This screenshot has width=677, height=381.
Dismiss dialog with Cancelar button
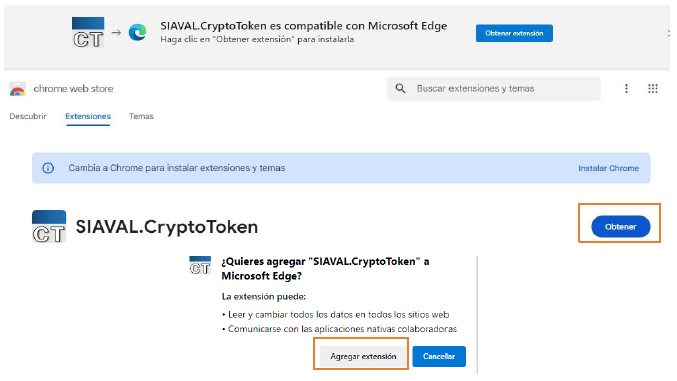pyautogui.click(x=439, y=356)
